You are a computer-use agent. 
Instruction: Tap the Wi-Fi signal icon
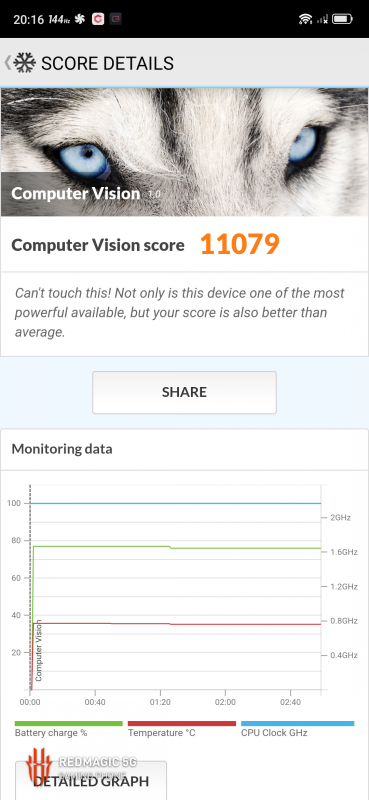[305, 19]
